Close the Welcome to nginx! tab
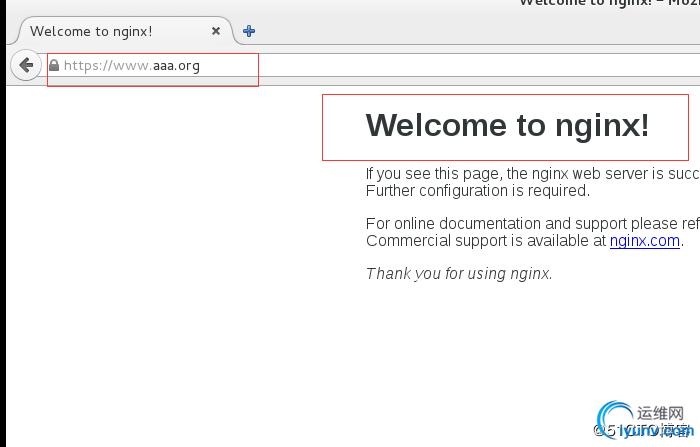 [216, 31]
